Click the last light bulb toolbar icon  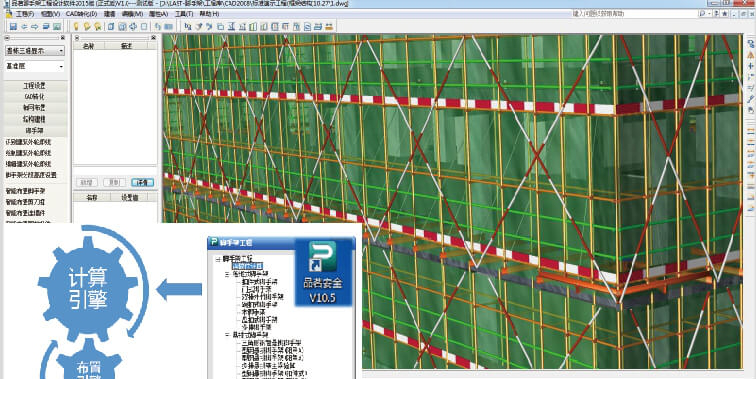pos(98,27)
